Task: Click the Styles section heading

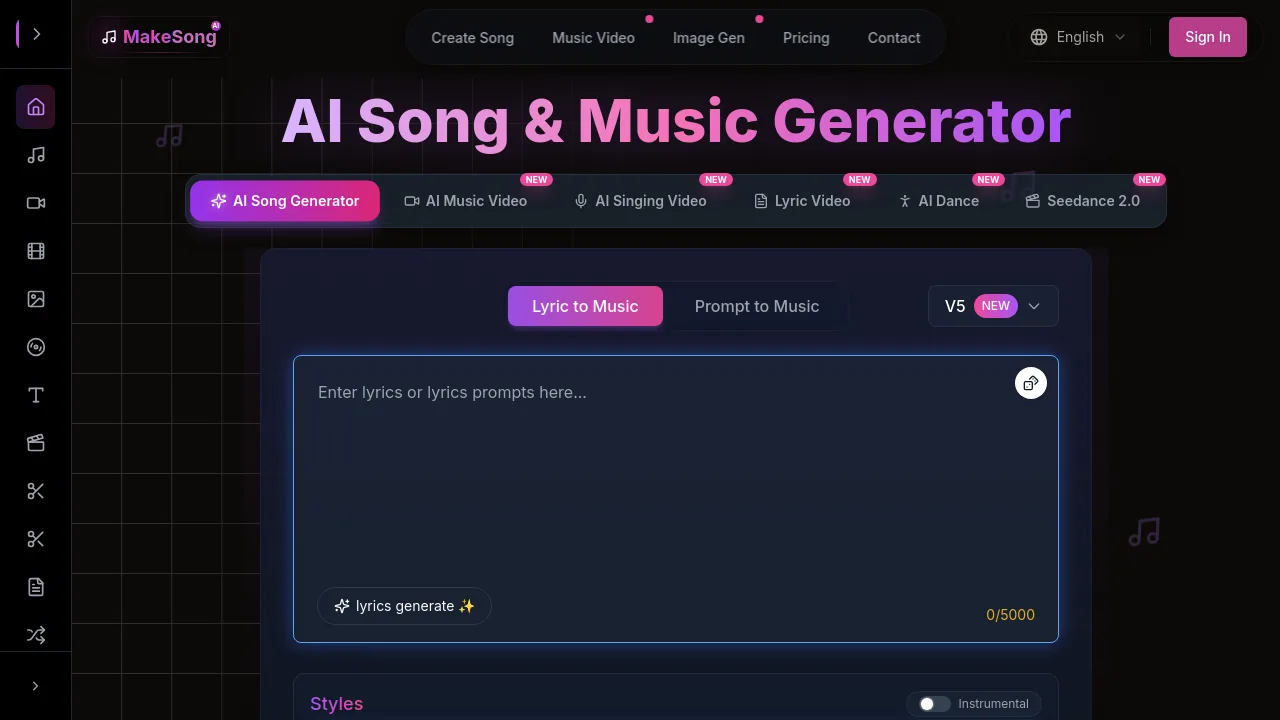Action: click(336, 704)
